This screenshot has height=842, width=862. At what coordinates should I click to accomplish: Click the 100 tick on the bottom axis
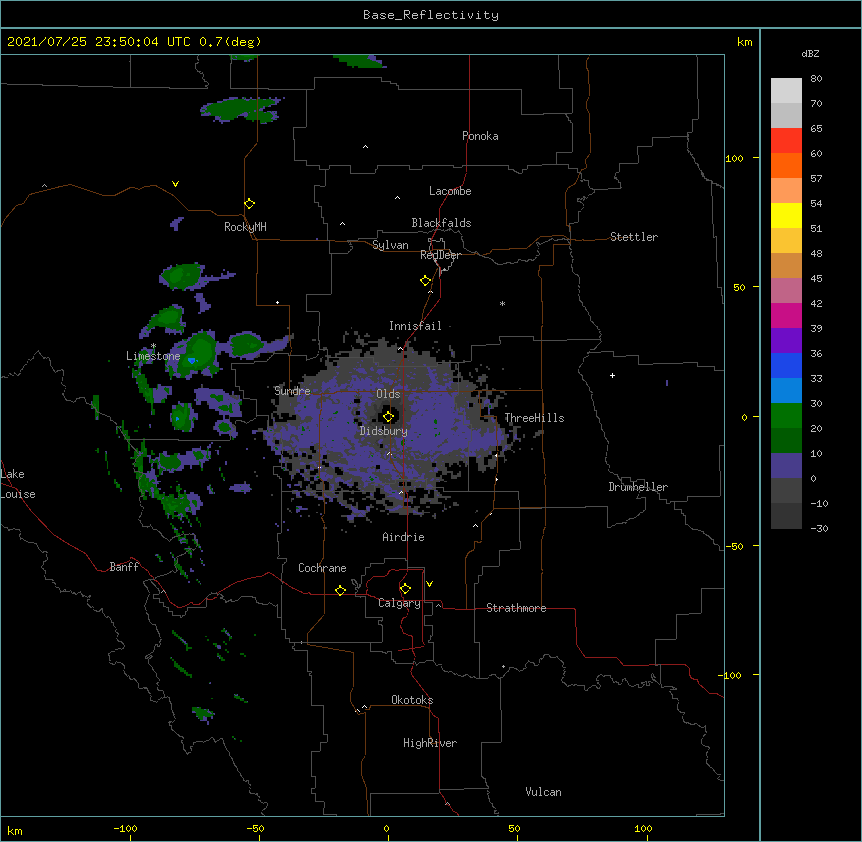[x=643, y=828]
